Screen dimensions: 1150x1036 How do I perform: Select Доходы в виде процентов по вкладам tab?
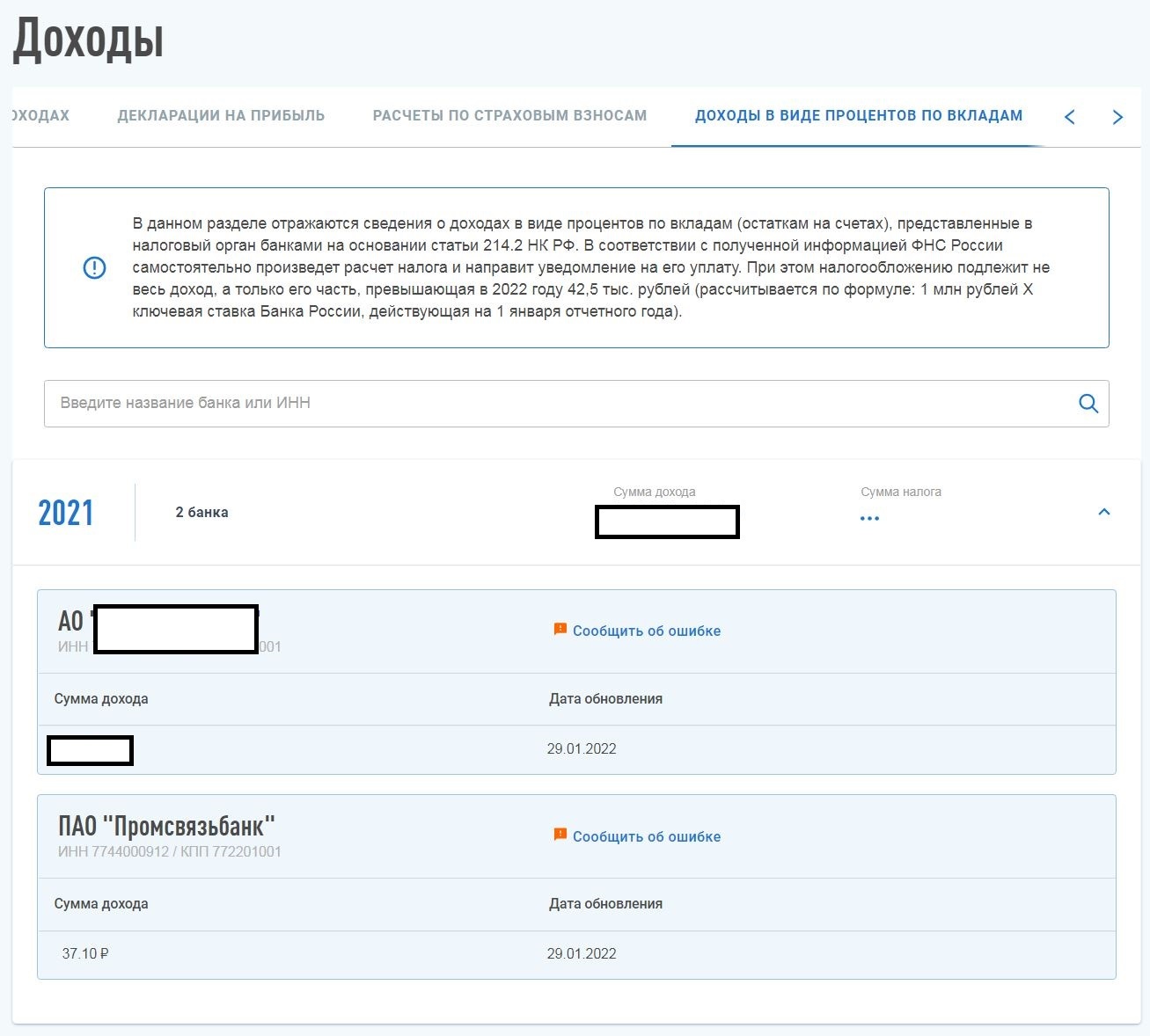coord(859,115)
